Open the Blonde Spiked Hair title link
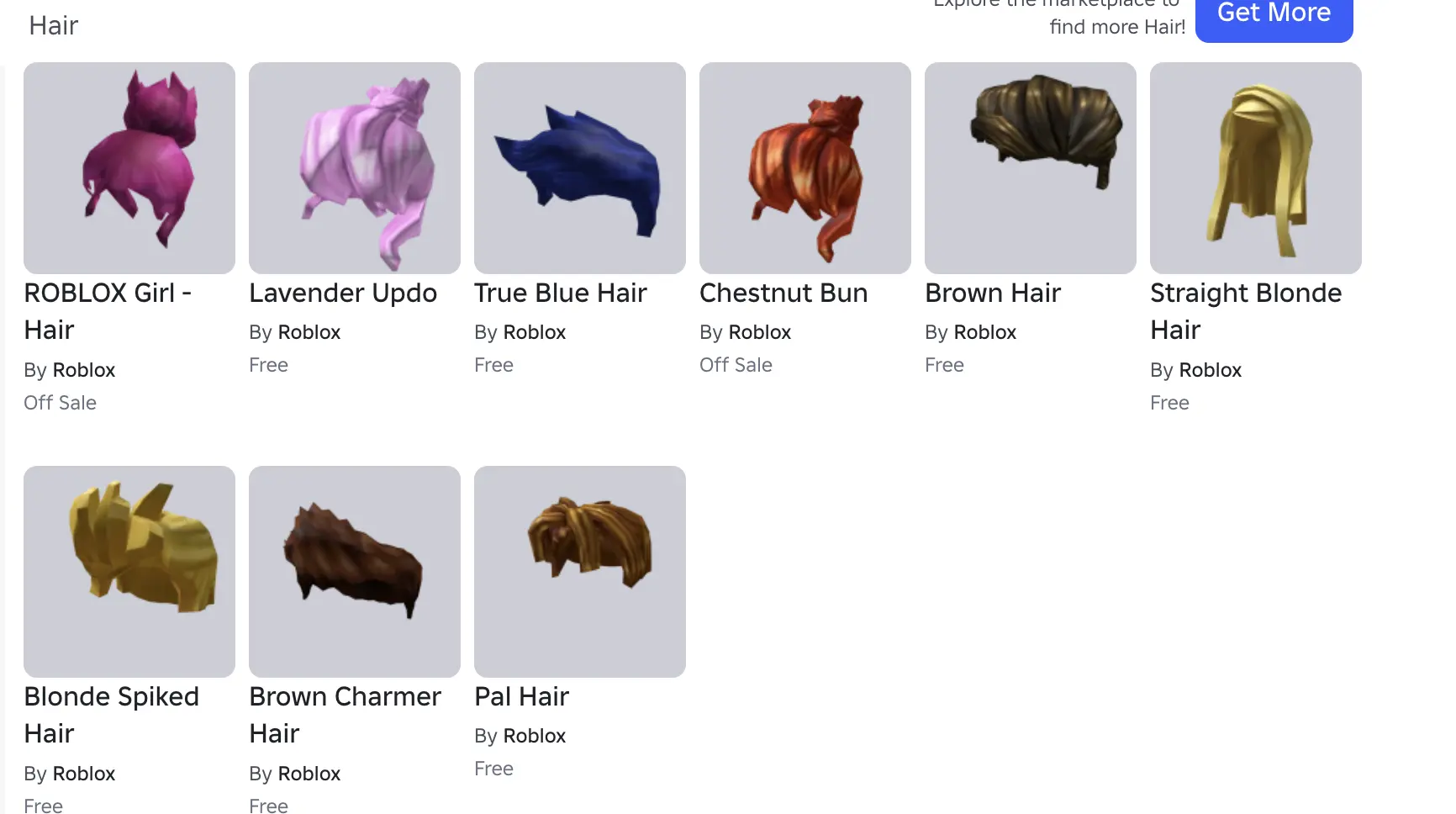This screenshot has width=1456, height=814. click(112, 715)
